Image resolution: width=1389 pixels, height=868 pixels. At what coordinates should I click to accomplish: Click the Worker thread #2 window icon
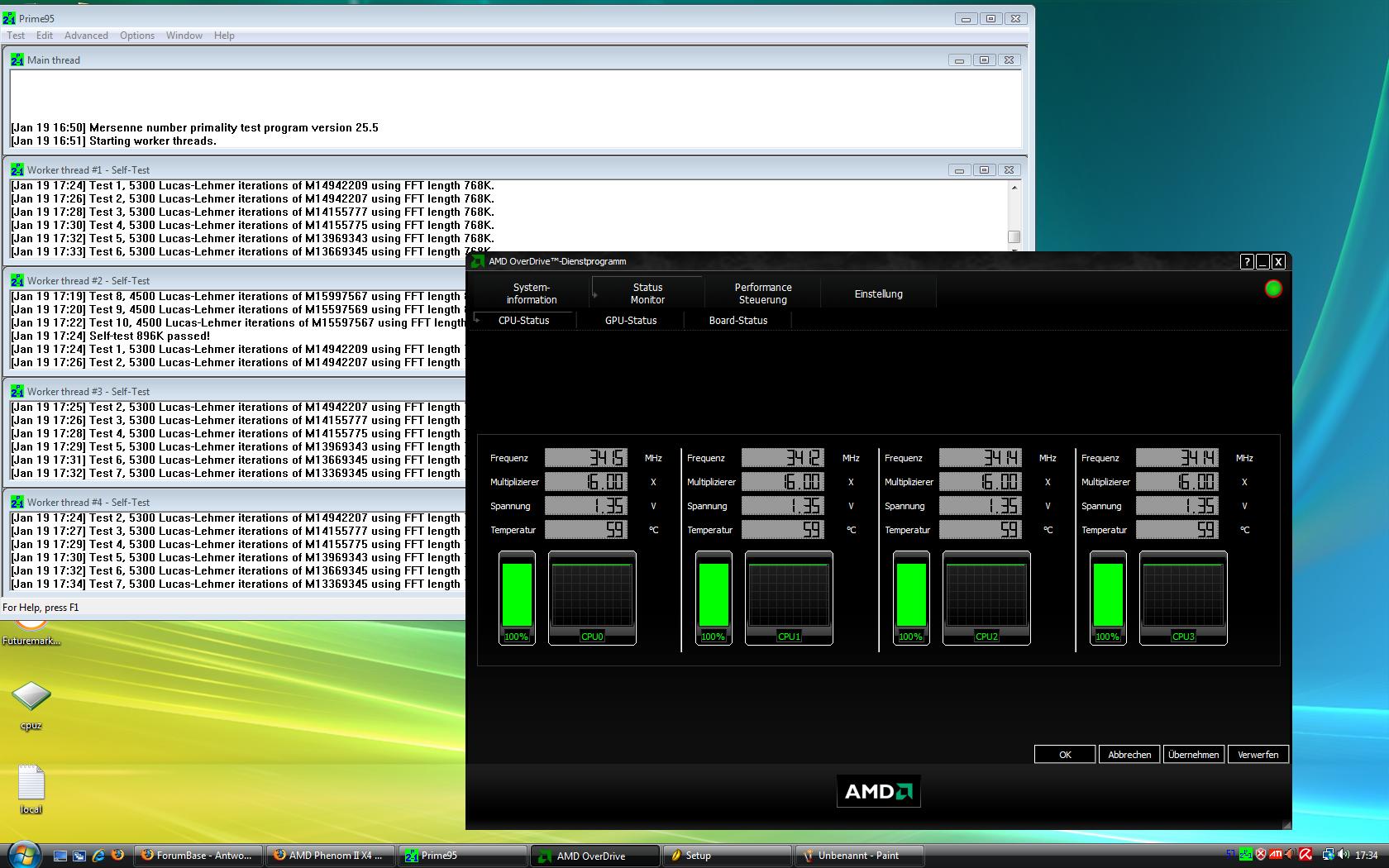17,280
